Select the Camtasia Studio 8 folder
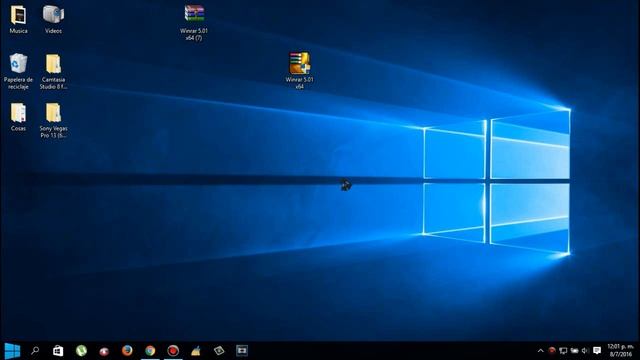 tap(53, 71)
